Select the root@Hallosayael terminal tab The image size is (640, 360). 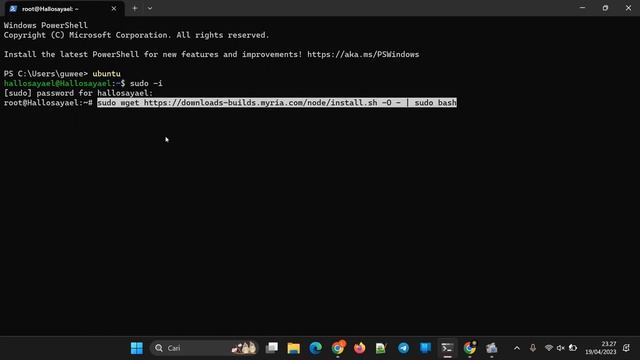click(x=63, y=9)
